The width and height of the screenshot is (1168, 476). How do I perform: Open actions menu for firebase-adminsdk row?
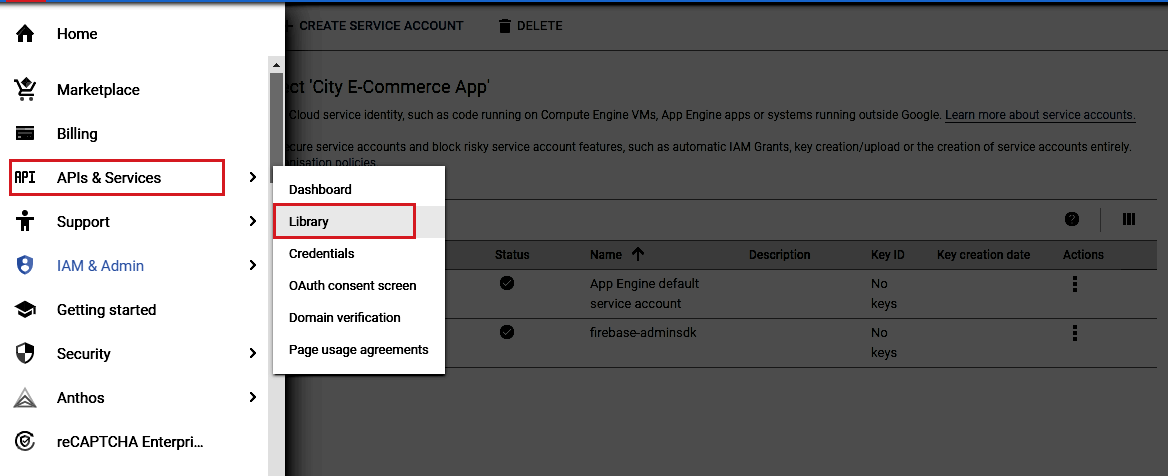point(1074,332)
